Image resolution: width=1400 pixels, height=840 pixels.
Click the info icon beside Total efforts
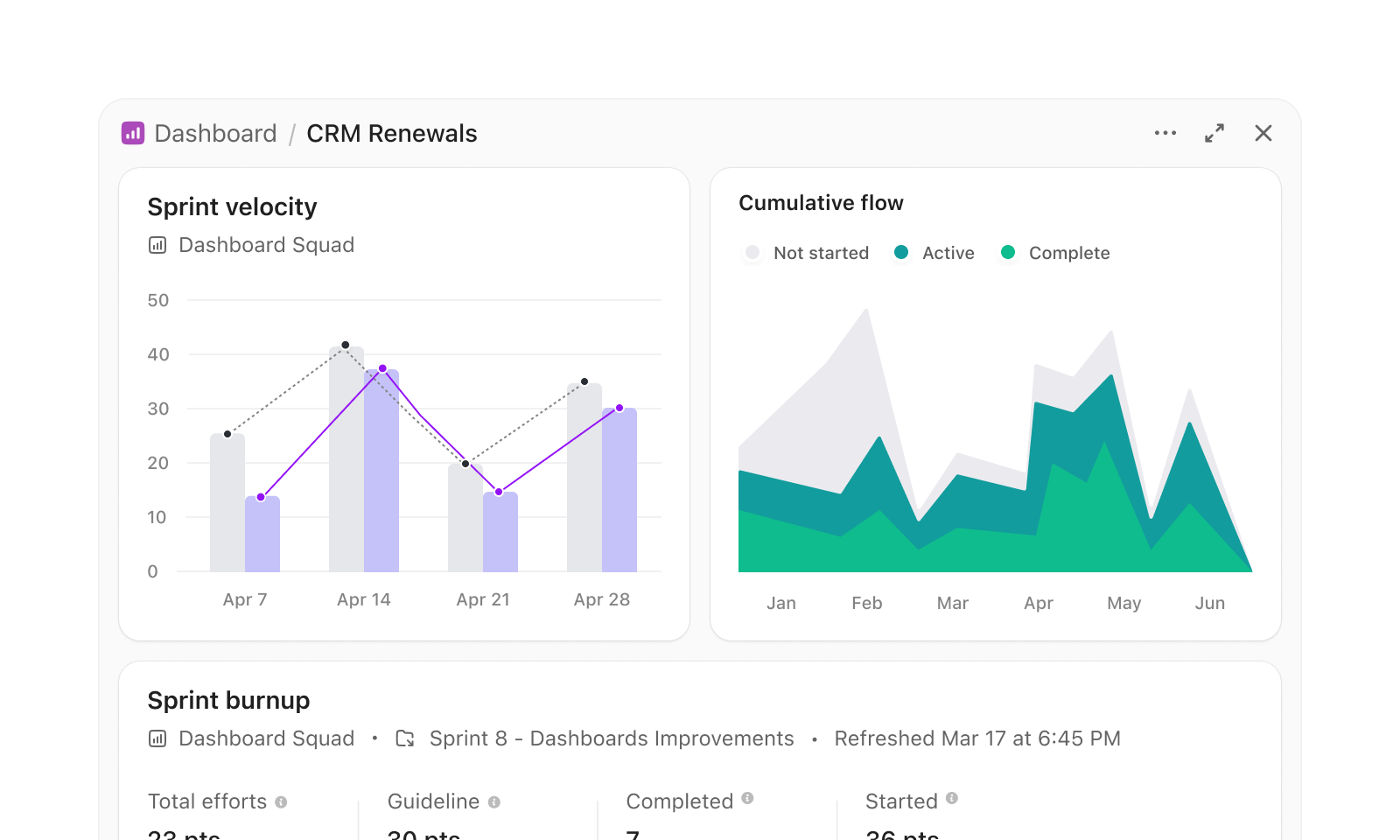pyautogui.click(x=282, y=800)
